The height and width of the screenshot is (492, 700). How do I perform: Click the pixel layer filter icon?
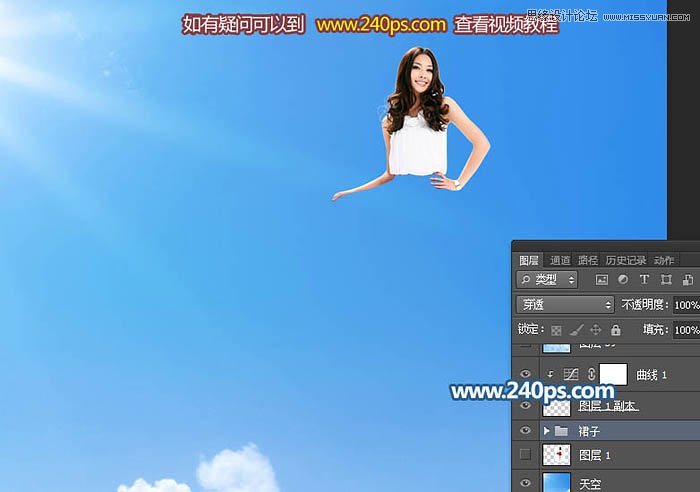click(x=601, y=280)
